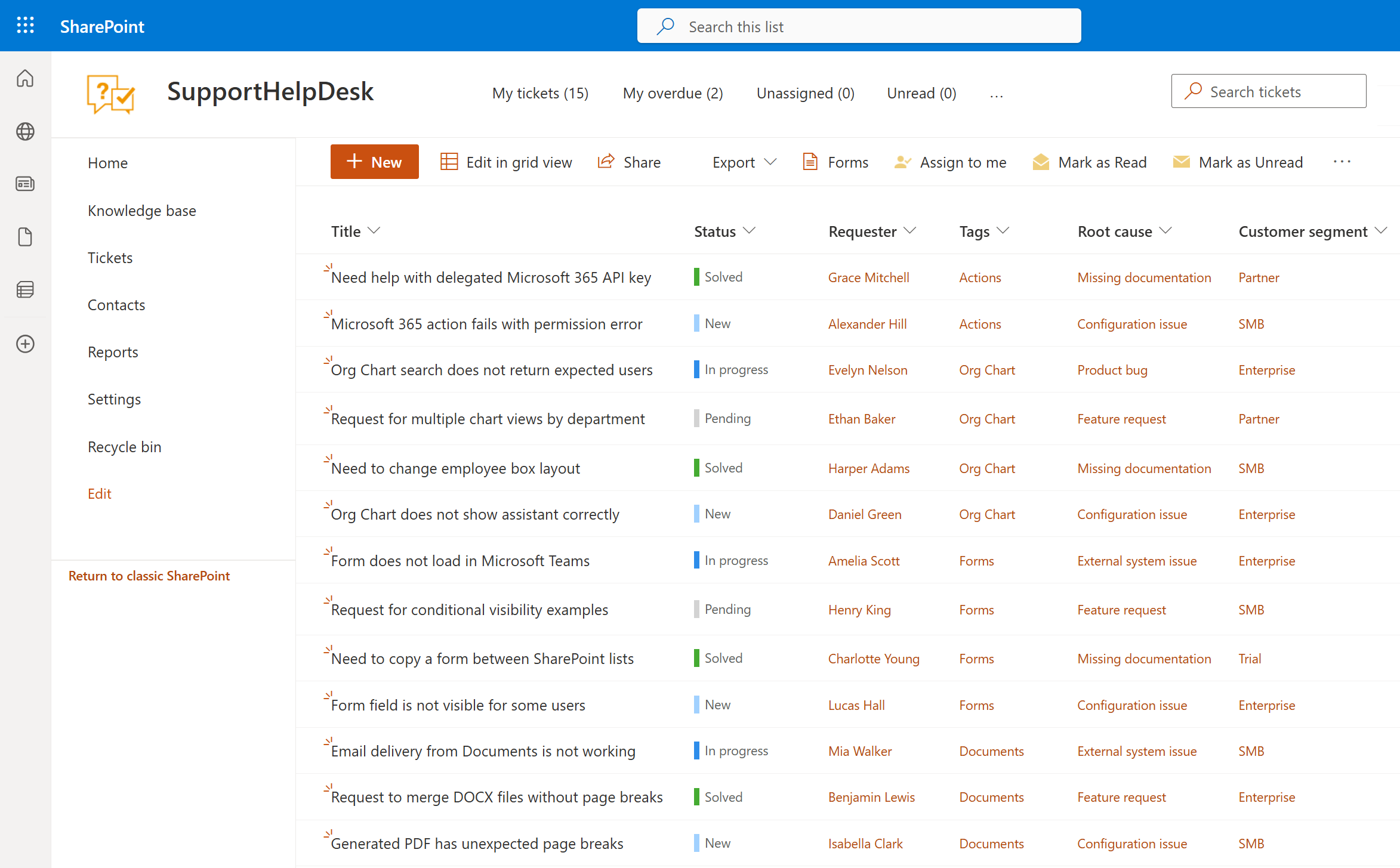This screenshot has height=868, width=1400.
Task: Click the plus icon on the New button
Action: pos(354,161)
